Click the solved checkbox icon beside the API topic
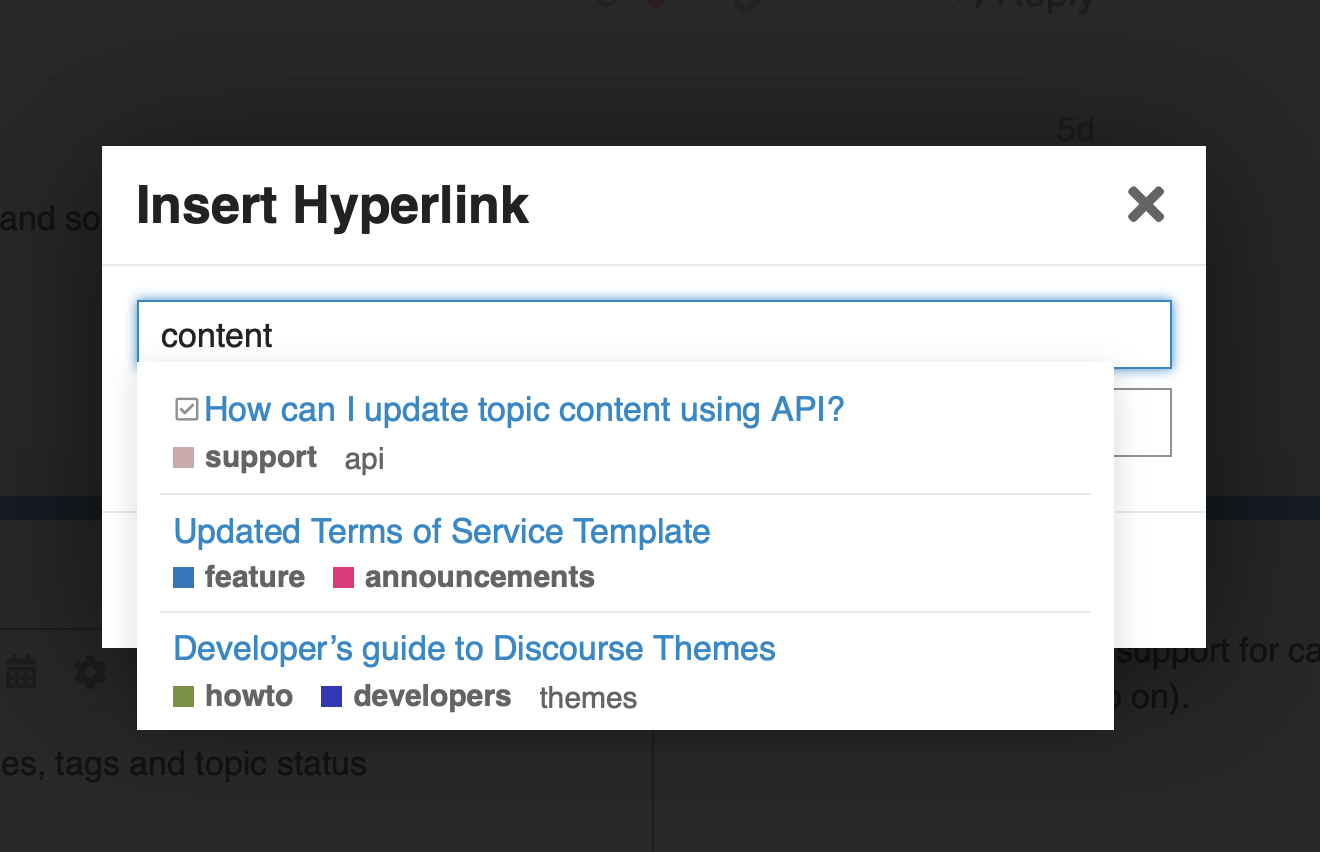Viewport: 1320px width, 852px height. 186,409
